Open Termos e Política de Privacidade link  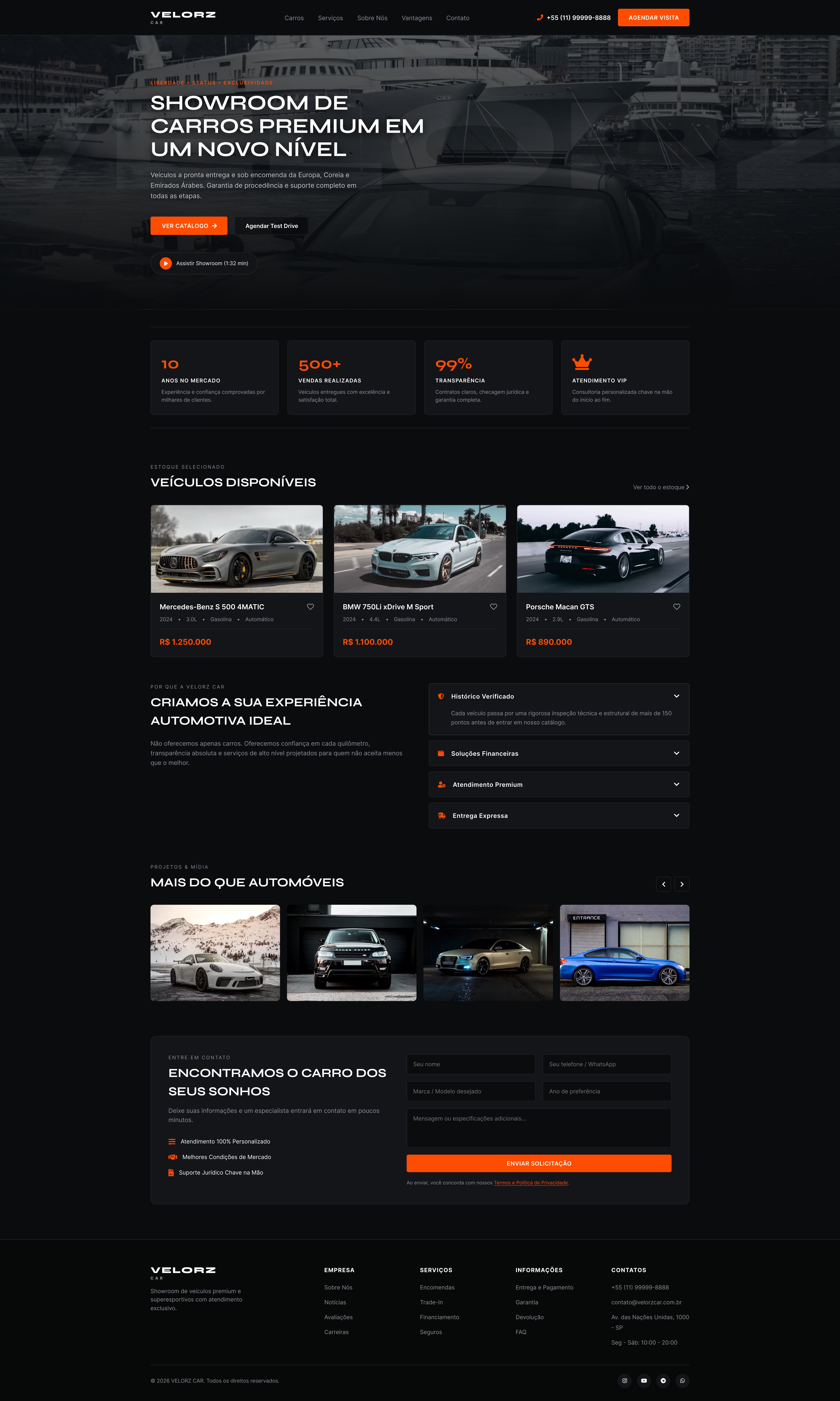click(531, 1183)
